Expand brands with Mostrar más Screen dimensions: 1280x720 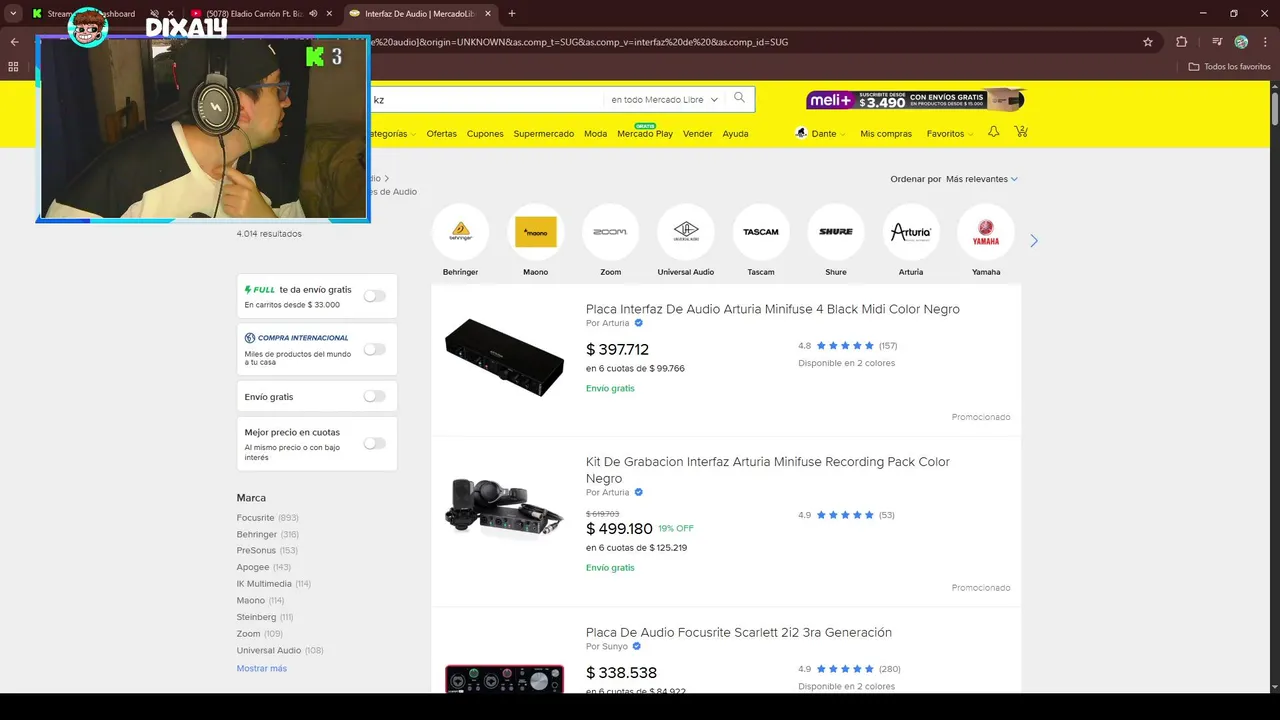point(262,668)
